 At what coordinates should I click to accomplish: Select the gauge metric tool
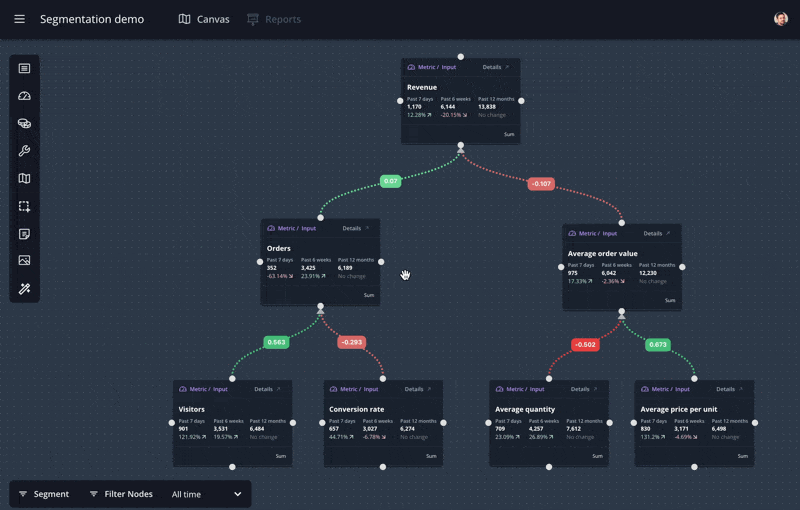click(x=24, y=96)
